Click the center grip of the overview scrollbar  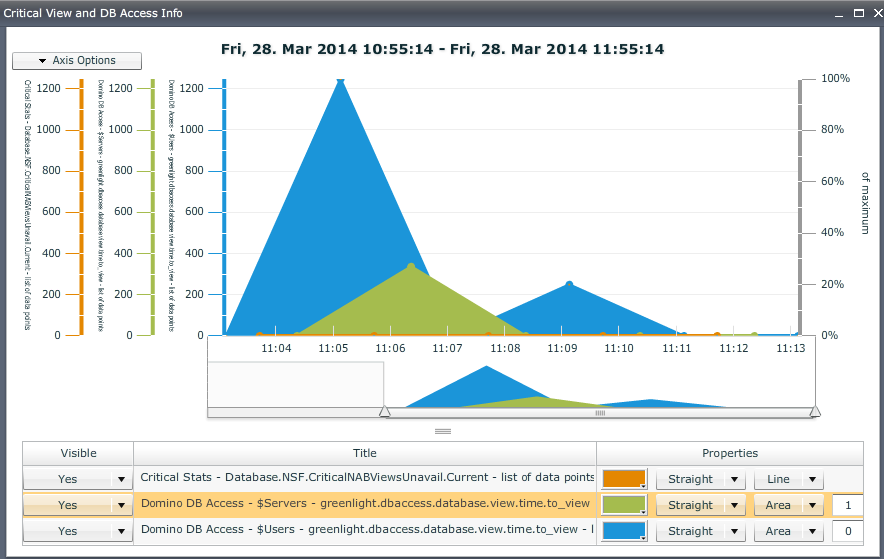pos(600,412)
